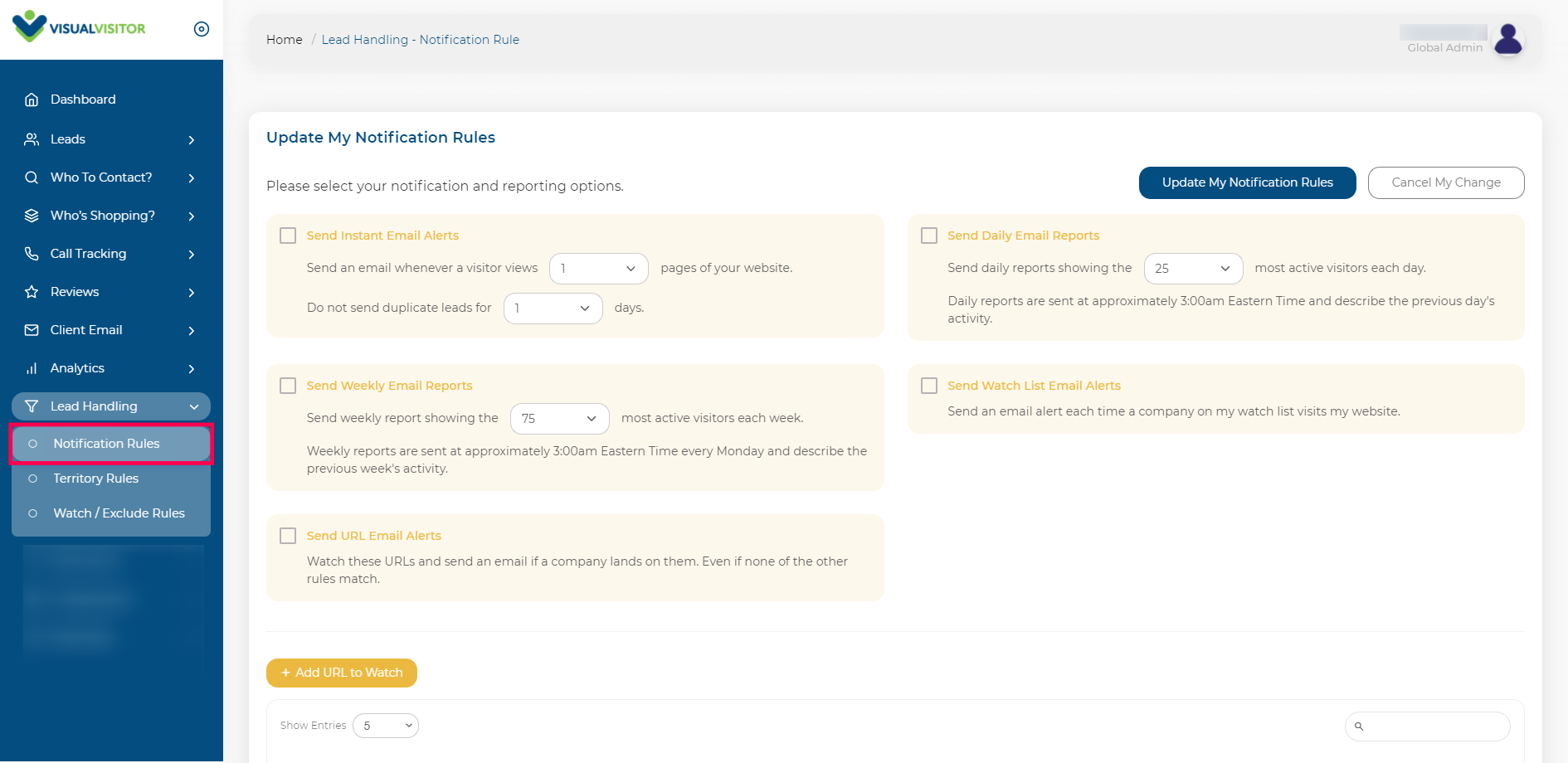
Task: Click Send Instant Email Alerts label
Action: pos(382,236)
